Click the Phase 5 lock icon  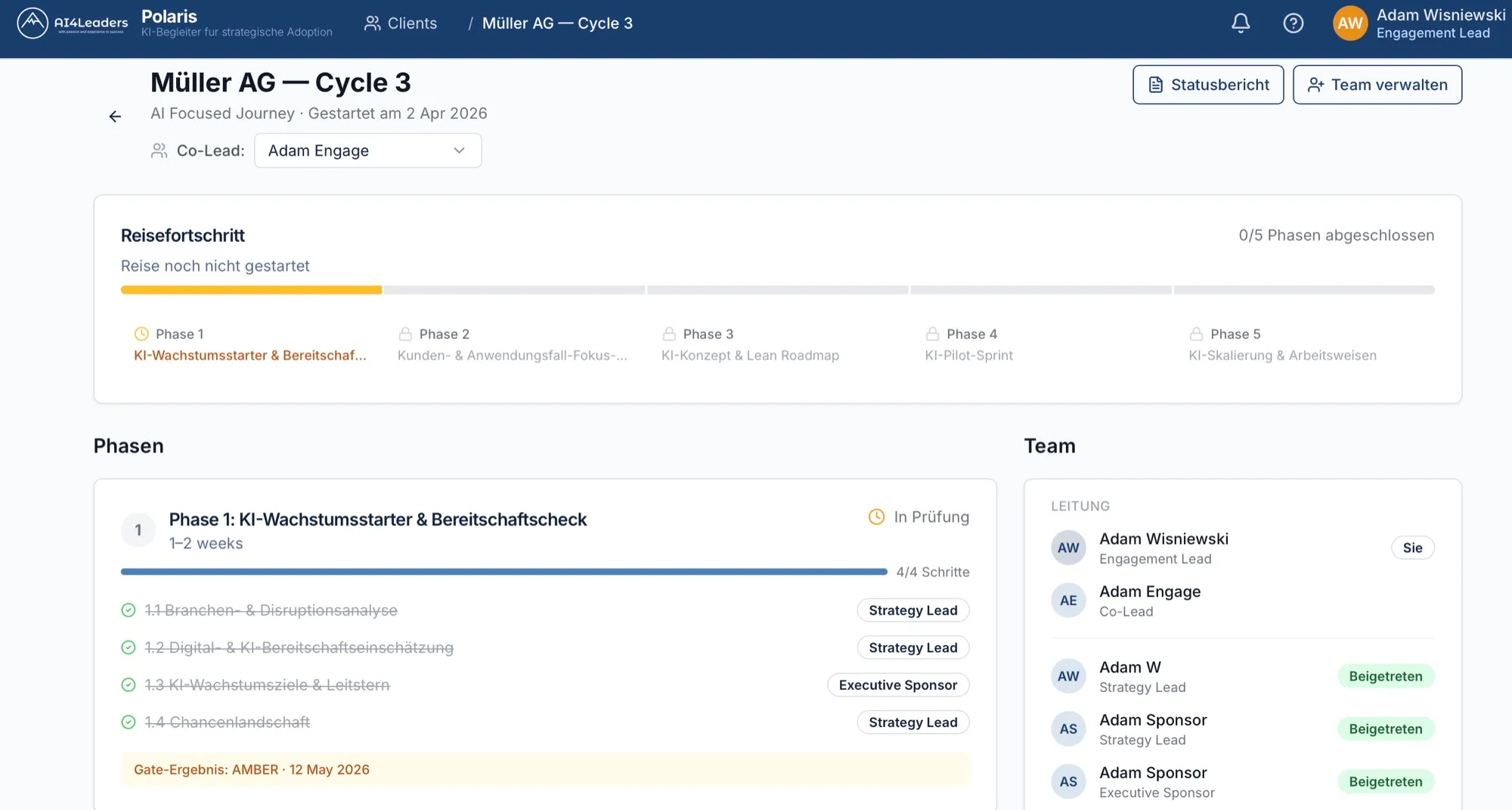(1196, 334)
